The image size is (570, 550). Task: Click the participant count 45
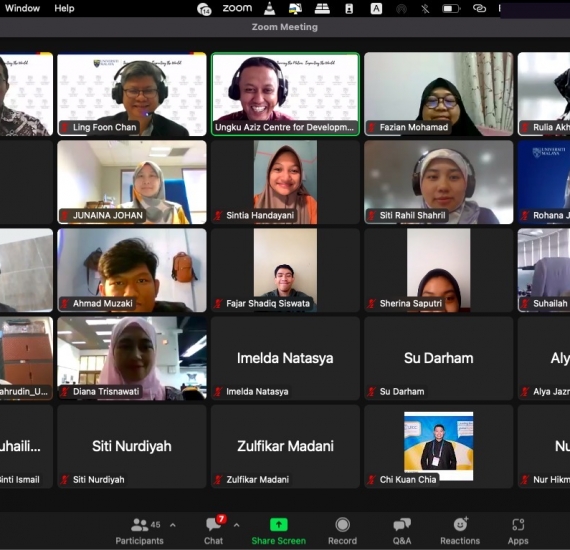pyautogui.click(x=155, y=525)
